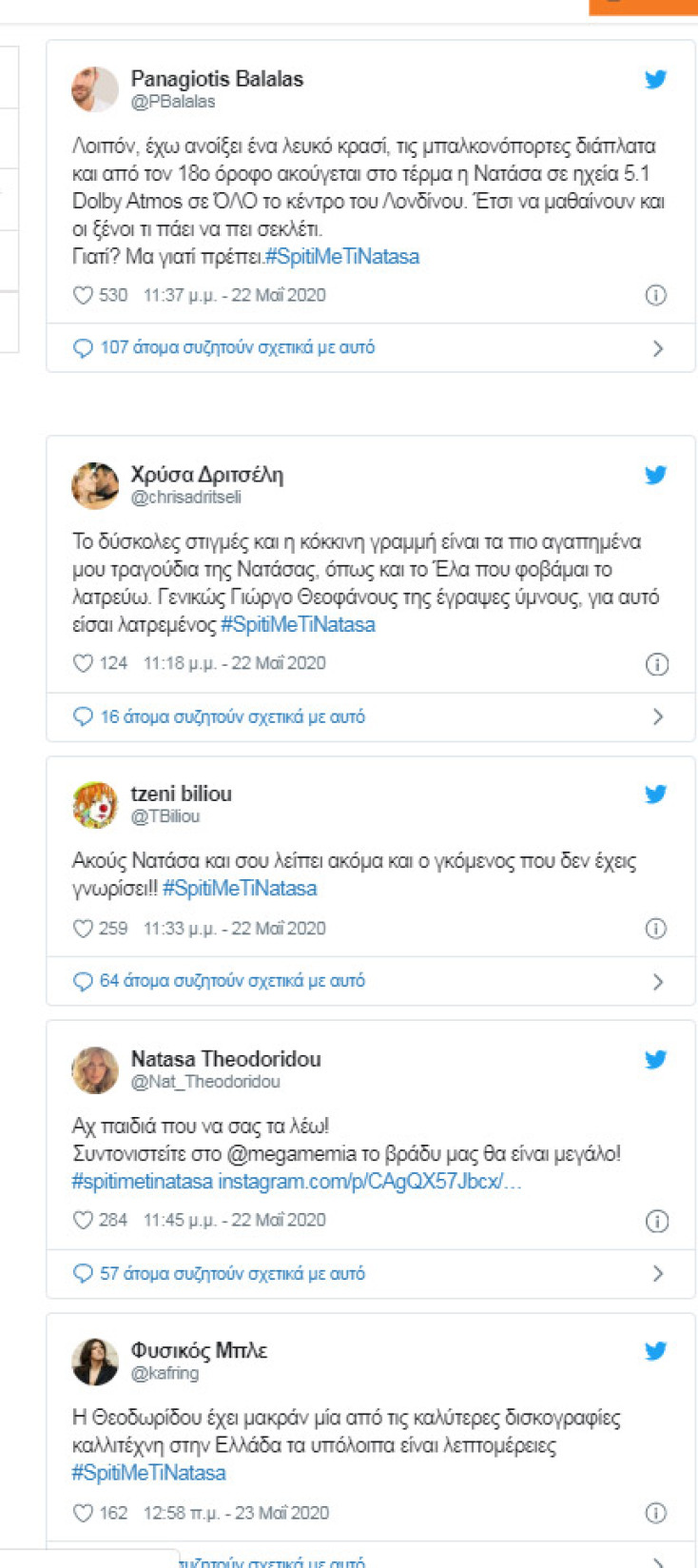
Task: Click the info circle on Φυσικός Μπλε's tweet
Action: 655,1512
